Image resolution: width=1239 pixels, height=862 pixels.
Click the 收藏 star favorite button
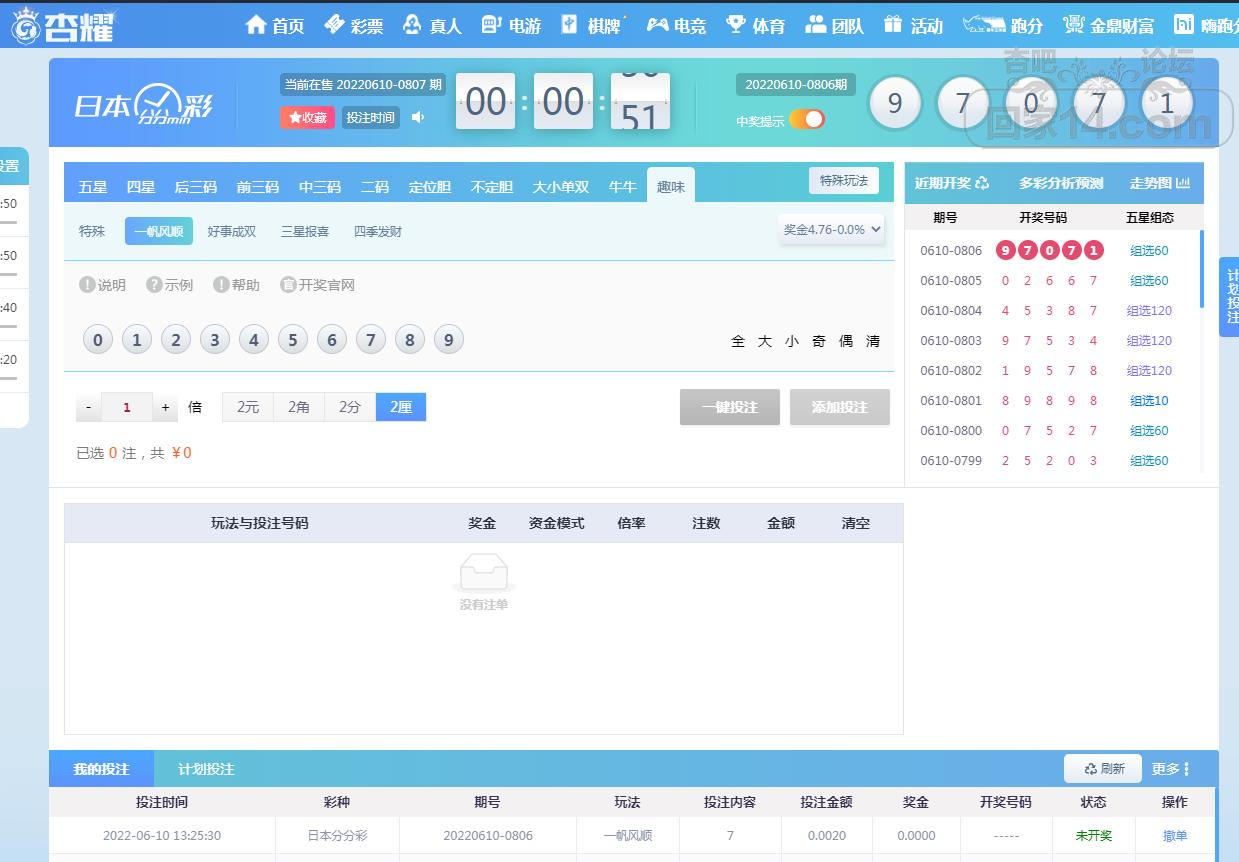(307, 117)
